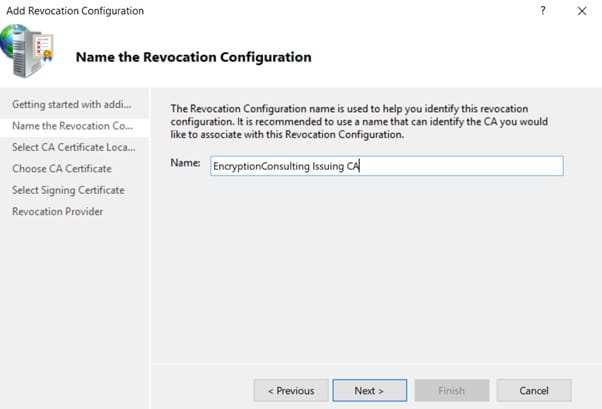Click the globe in the wizard header icon
Screen dimensions: 602x409
(x=19, y=47)
